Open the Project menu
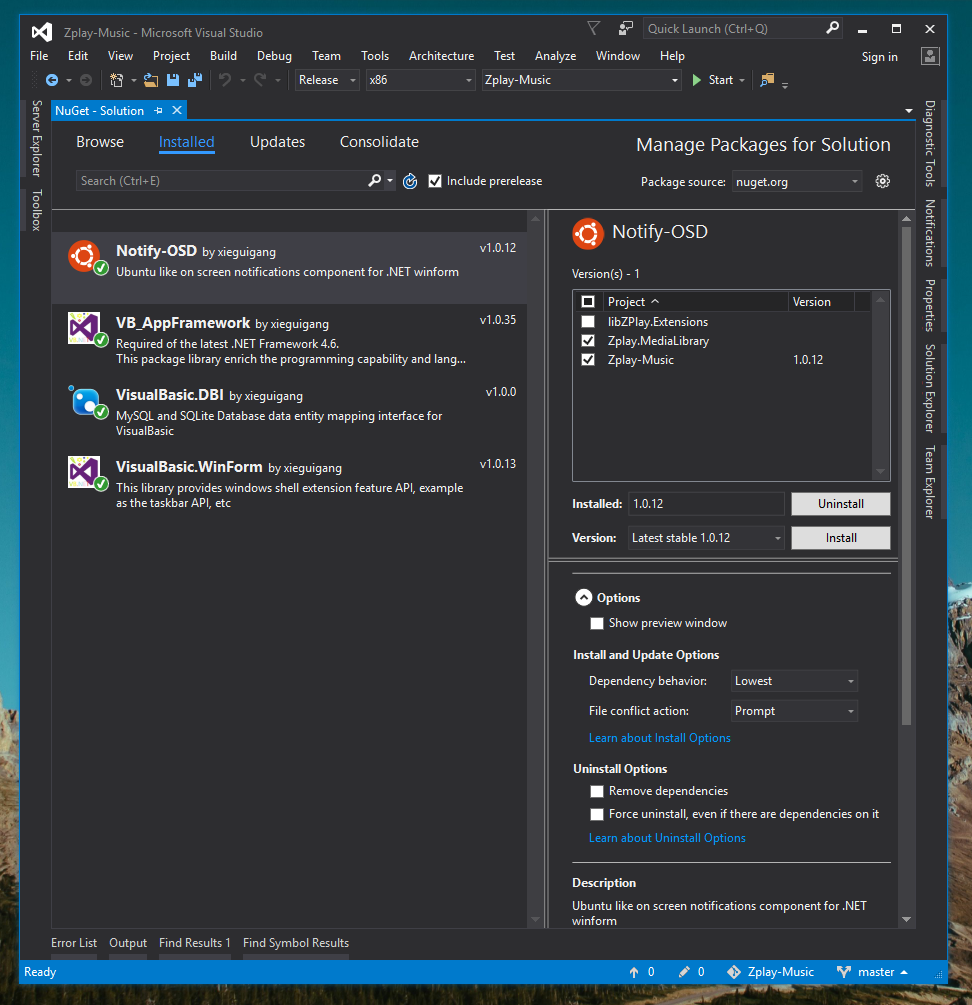 point(171,56)
